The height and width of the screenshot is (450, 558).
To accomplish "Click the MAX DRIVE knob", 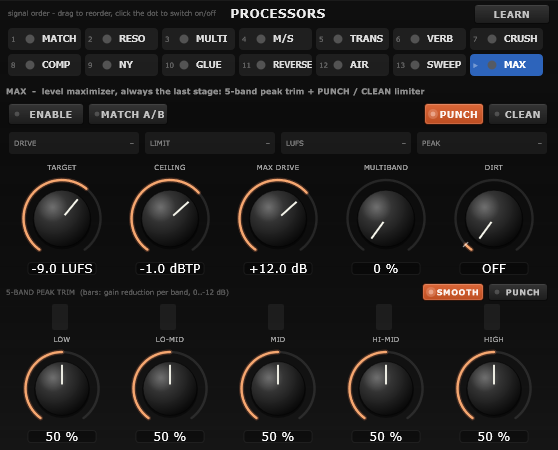I will point(278,218).
